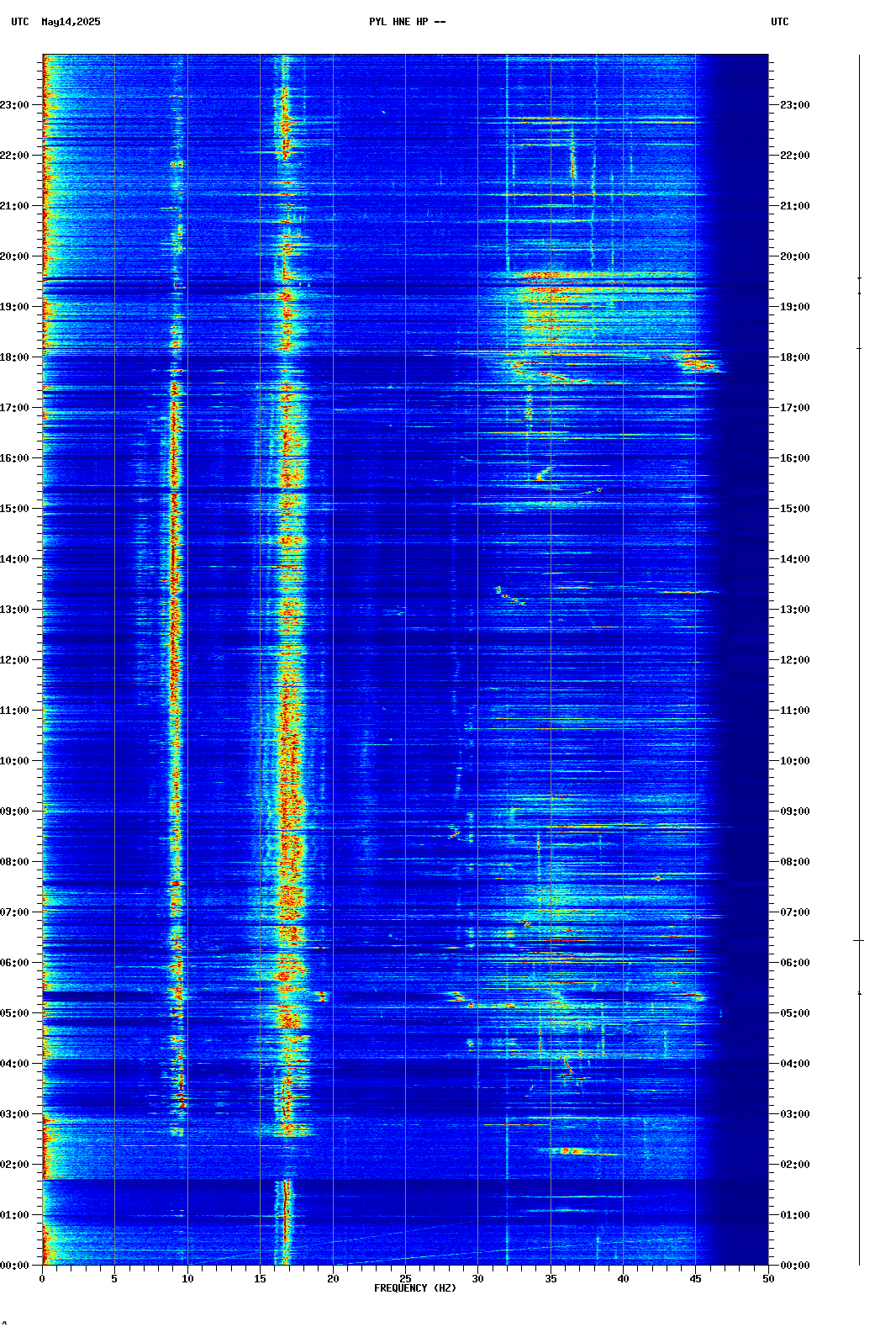896x1332 pixels.
Task: Select "15:00" on the right time axis
Action: [795, 509]
